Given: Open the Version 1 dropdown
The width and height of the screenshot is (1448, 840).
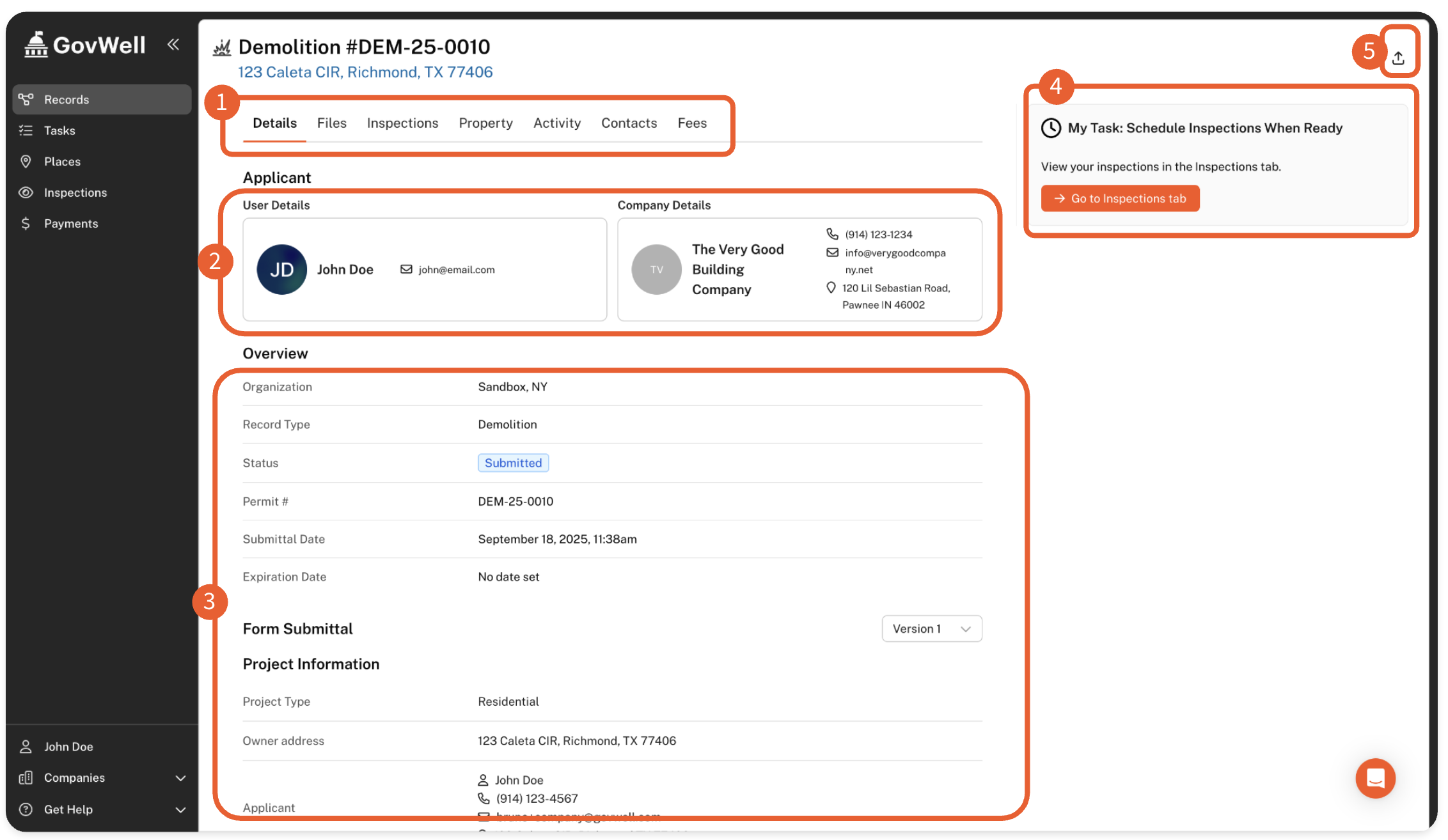Looking at the screenshot, I should (x=931, y=629).
